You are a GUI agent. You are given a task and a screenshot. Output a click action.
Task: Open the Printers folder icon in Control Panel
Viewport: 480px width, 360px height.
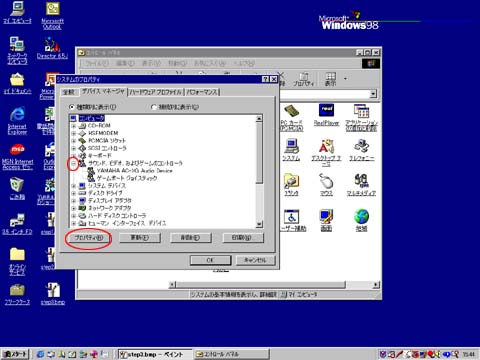coord(291,182)
